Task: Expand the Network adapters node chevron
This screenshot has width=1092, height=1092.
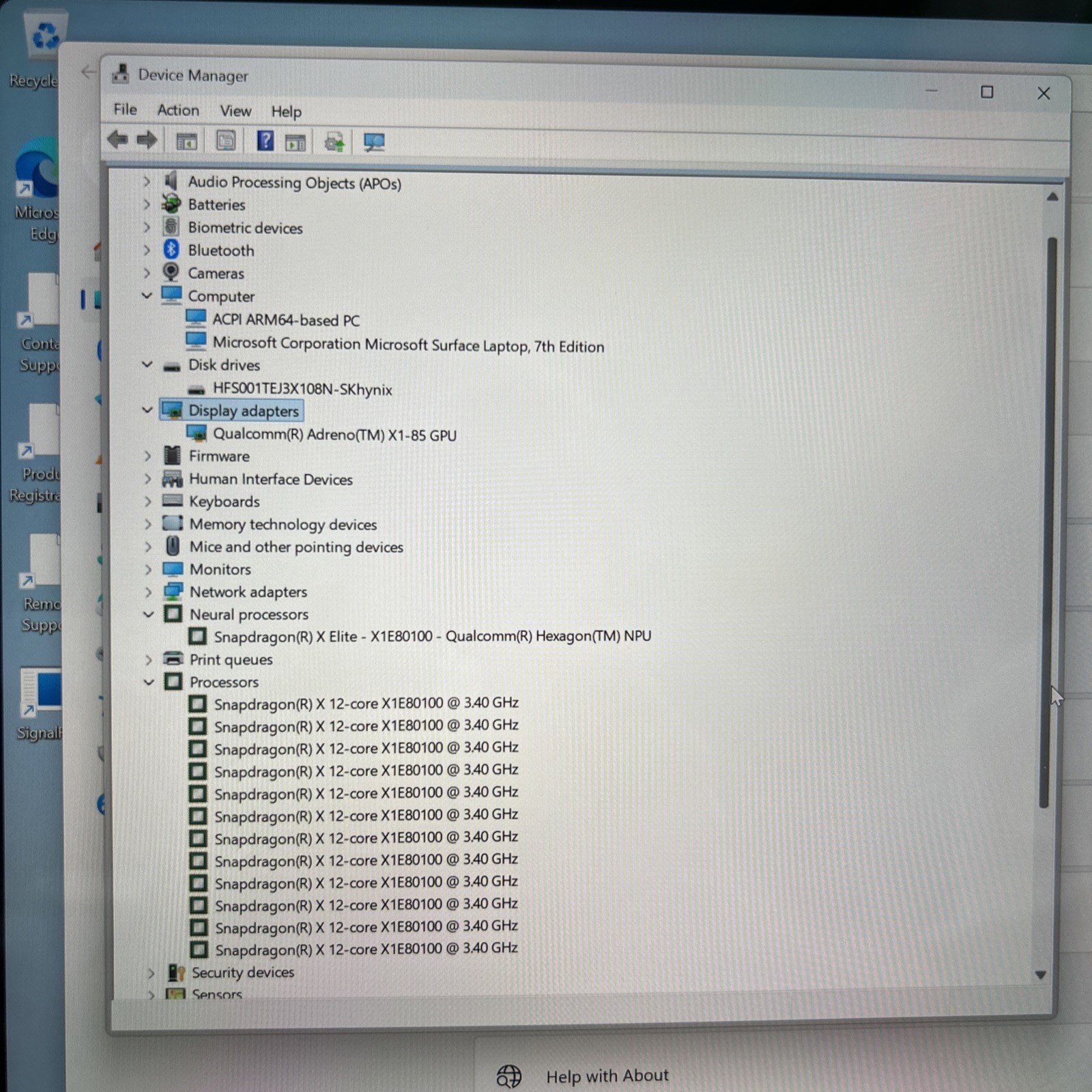Action: tap(148, 591)
